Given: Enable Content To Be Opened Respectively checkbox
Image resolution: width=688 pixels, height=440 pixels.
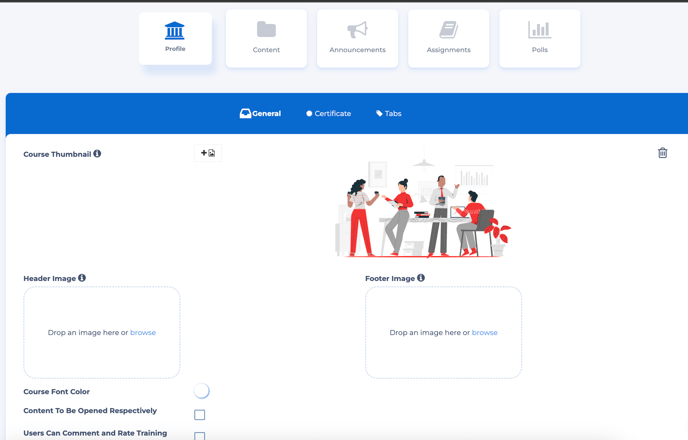Looking at the screenshot, I should [x=200, y=414].
